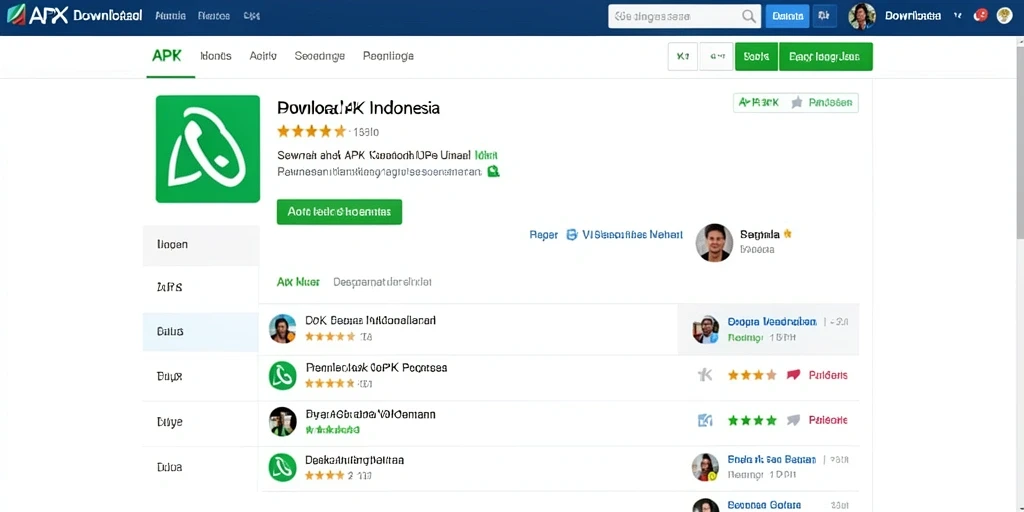This screenshot has height=512, width=1024.
Task: Open the 'Seonnse Gofara' user link
Action: 764,505
